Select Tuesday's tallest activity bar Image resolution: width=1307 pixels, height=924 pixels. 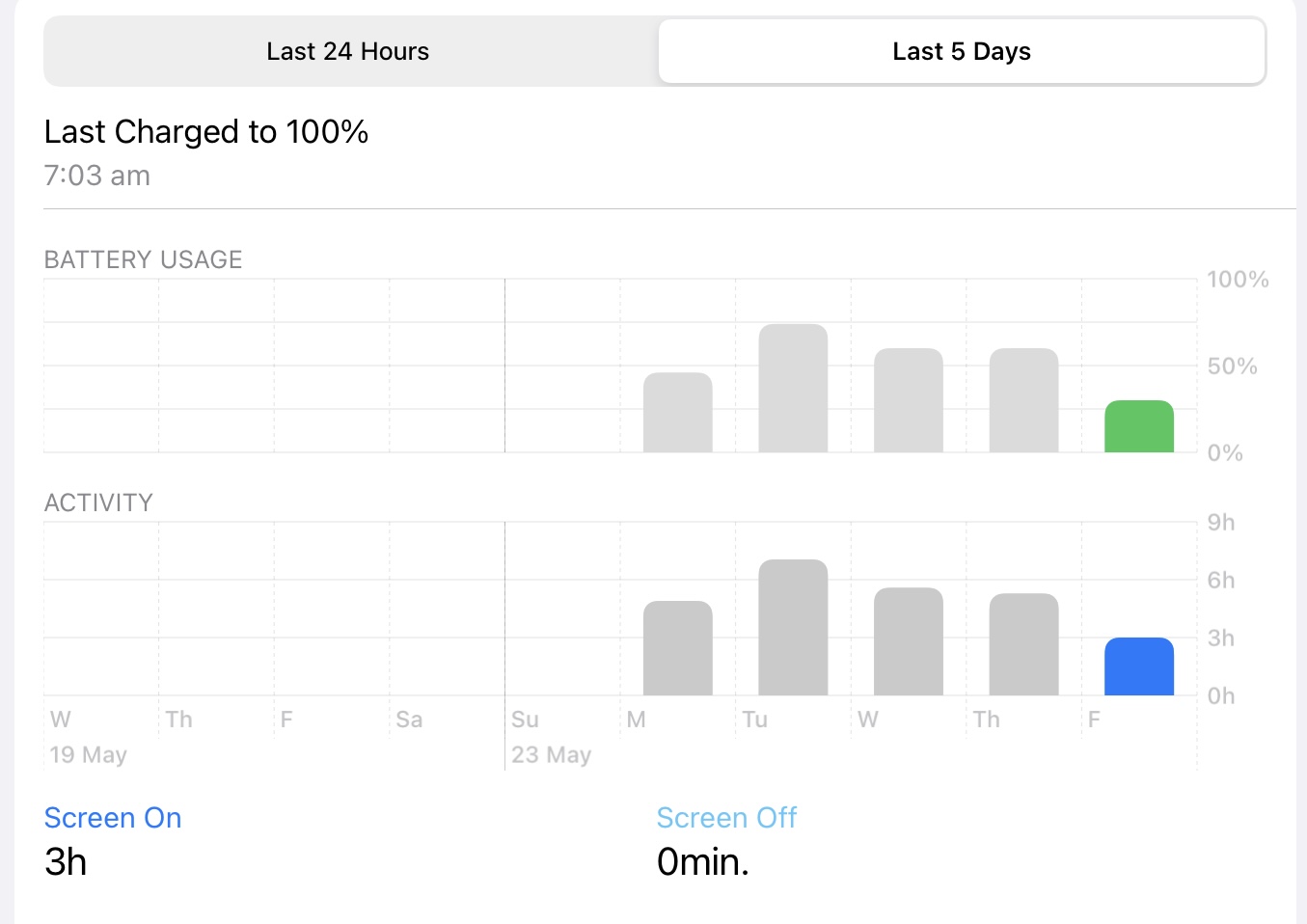pyautogui.click(x=793, y=627)
